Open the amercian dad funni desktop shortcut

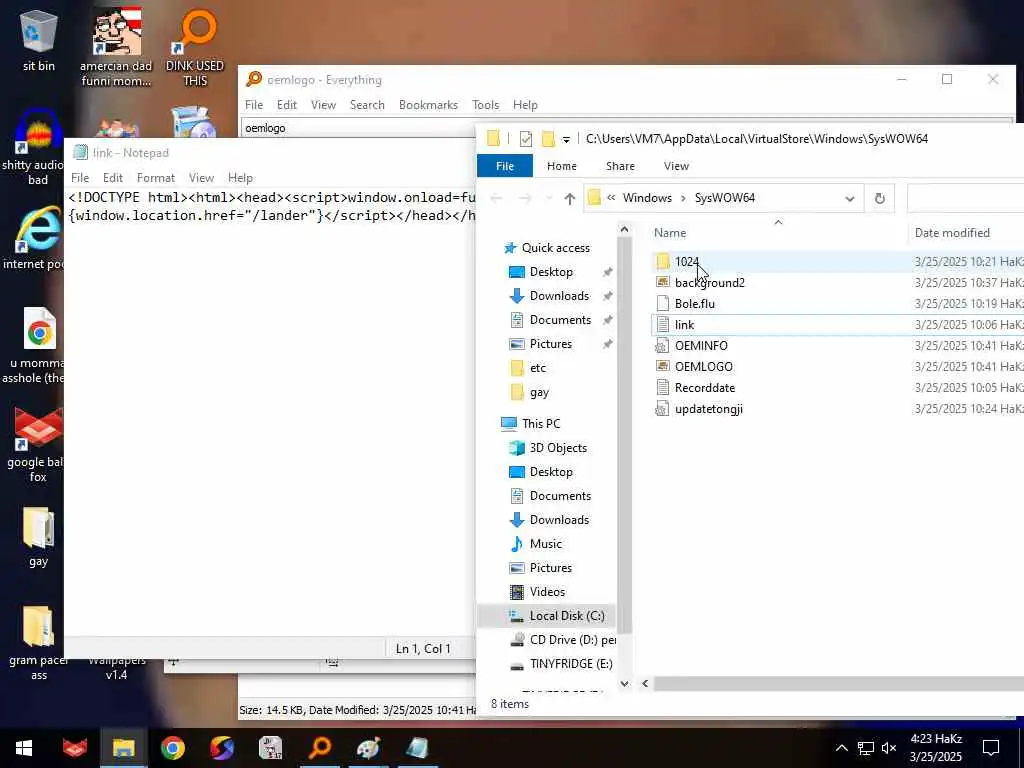point(116,48)
